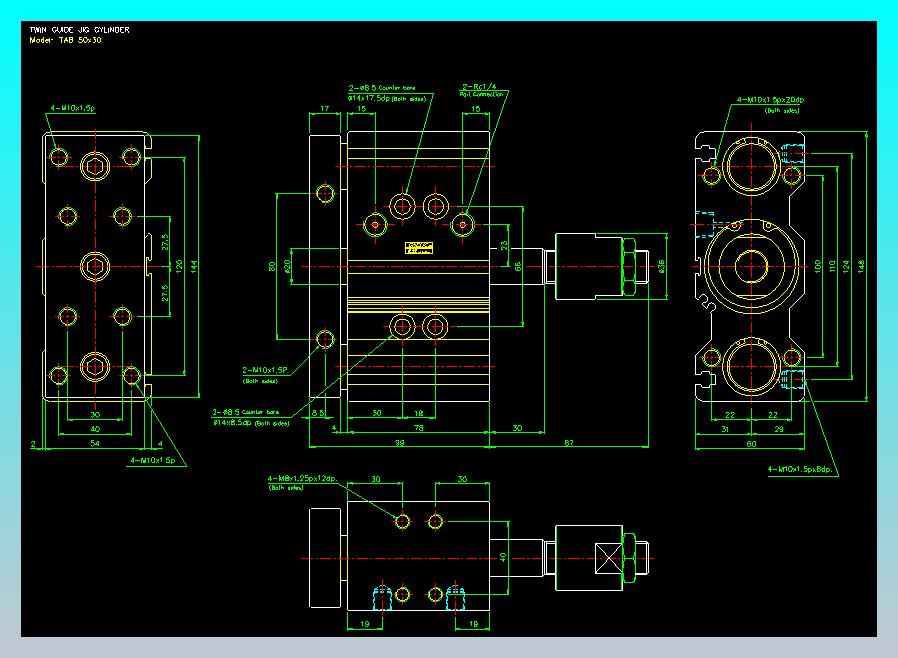898x658 pixels.
Task: Click the "TWIN GUIDE JIG CYLINDER" title text
Action: pyautogui.click(x=80, y=30)
